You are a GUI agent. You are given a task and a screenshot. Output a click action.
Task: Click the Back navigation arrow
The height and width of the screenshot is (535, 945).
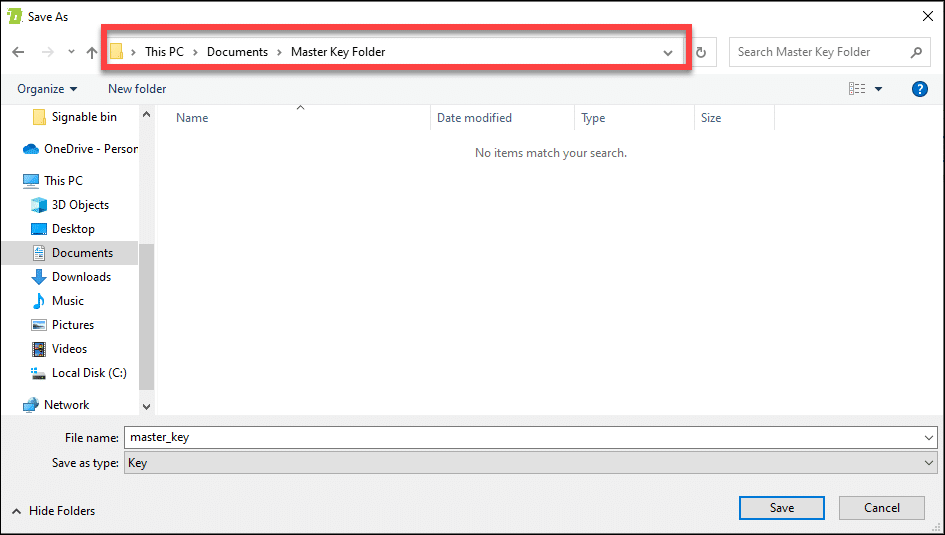coord(18,52)
